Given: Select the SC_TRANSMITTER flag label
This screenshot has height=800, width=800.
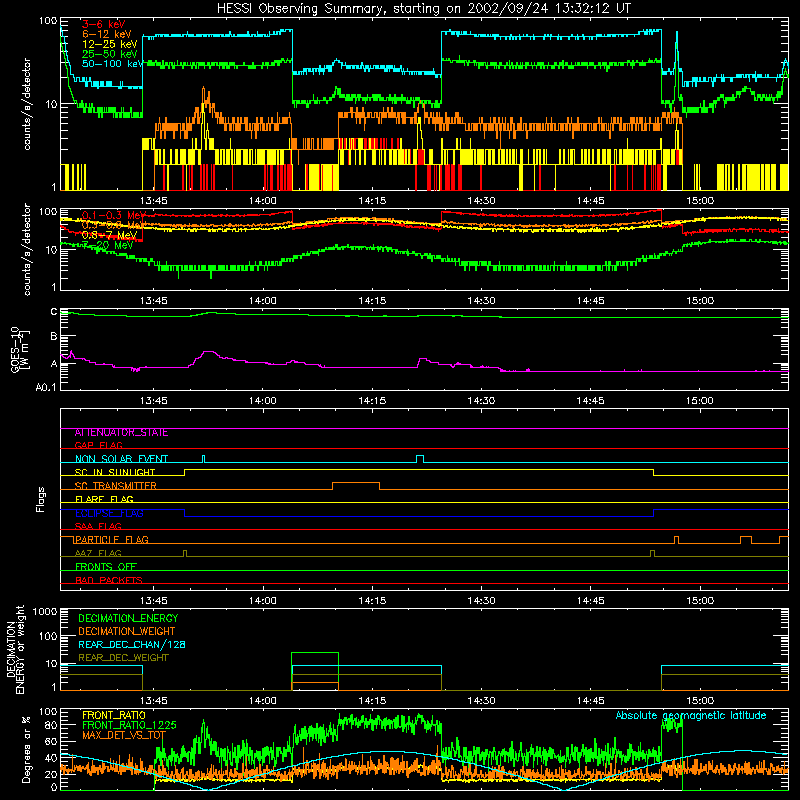Looking at the screenshot, I should pos(115,486).
